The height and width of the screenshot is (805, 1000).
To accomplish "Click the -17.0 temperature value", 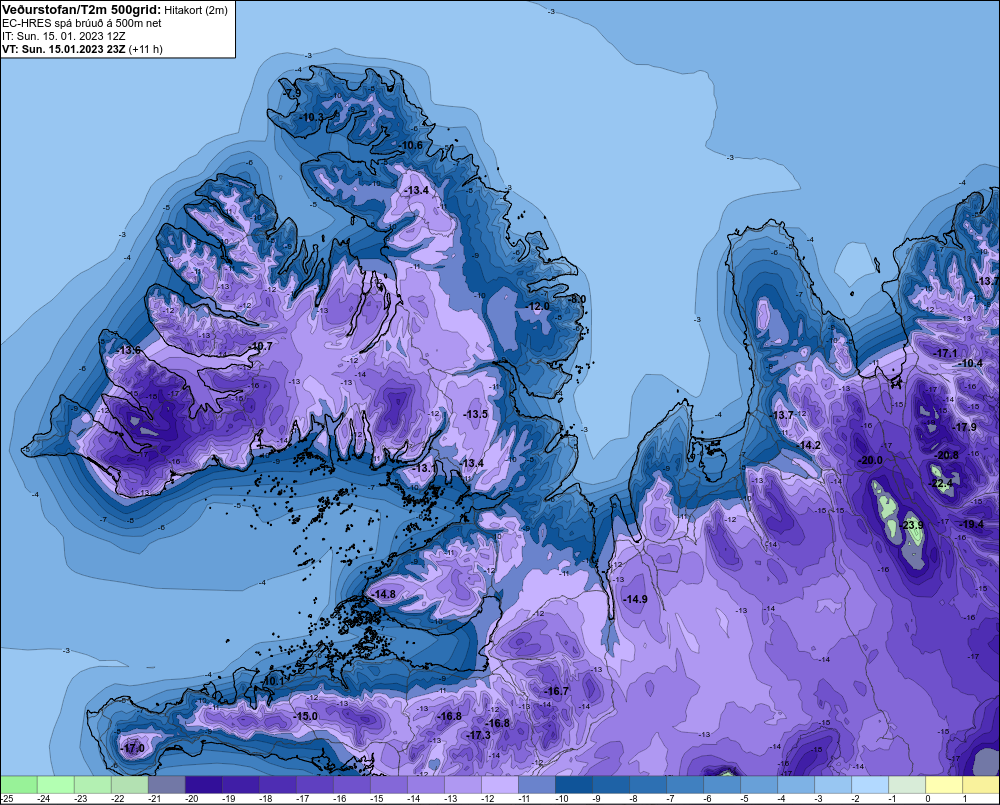I will pos(133,748).
